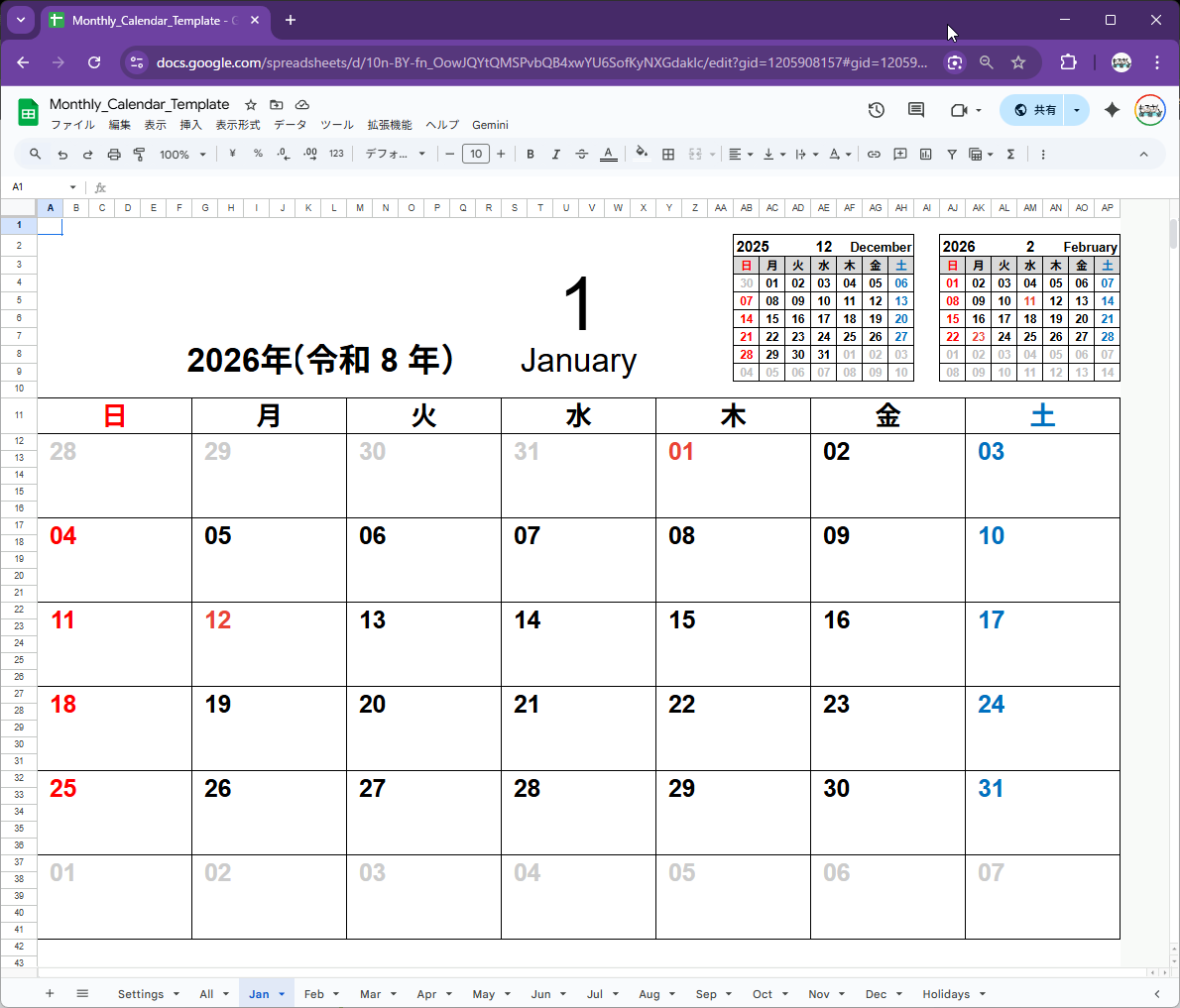Screen dimensions: 1180x1008
Task: Open the font family dropdown
Action: tap(395, 154)
